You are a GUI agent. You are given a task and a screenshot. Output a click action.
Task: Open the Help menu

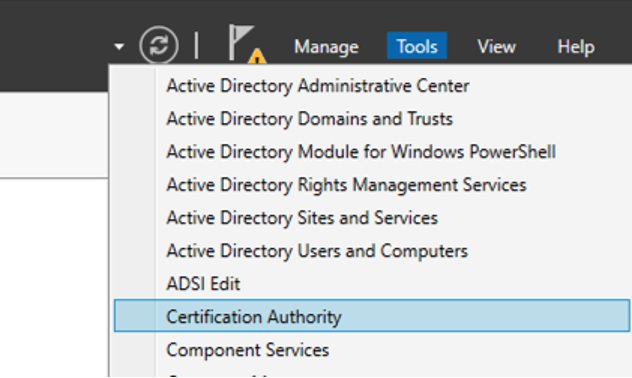click(x=576, y=46)
